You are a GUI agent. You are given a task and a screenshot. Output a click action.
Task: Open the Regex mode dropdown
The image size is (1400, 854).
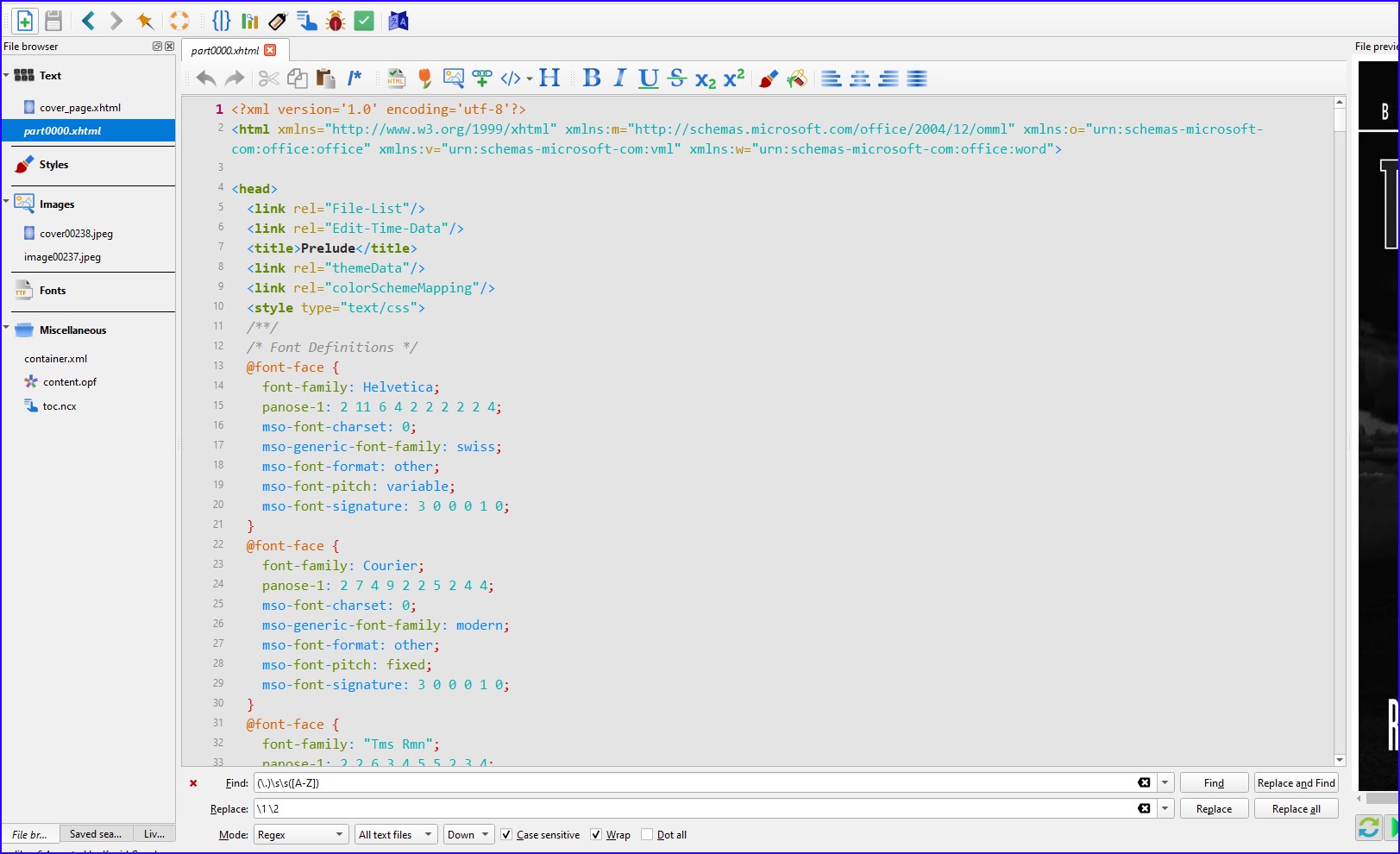click(301, 835)
